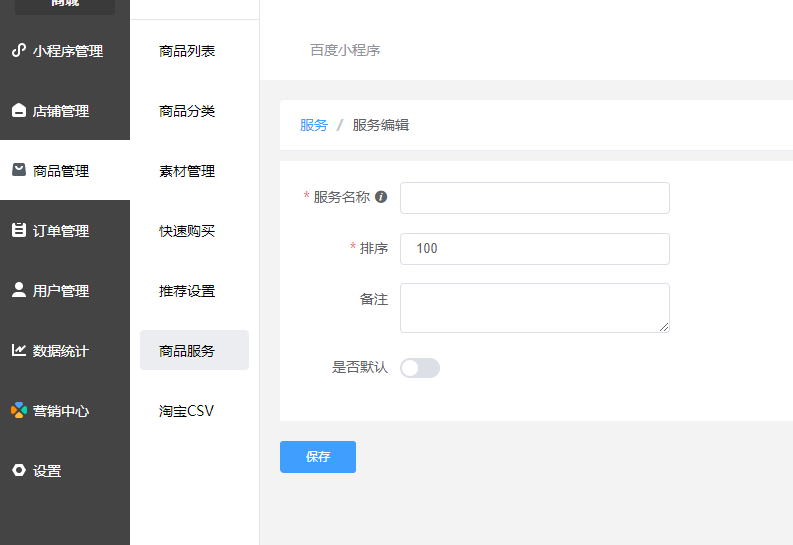Image resolution: width=793 pixels, height=545 pixels.
Task: Toggle the 是否默认 switch
Action: point(419,368)
